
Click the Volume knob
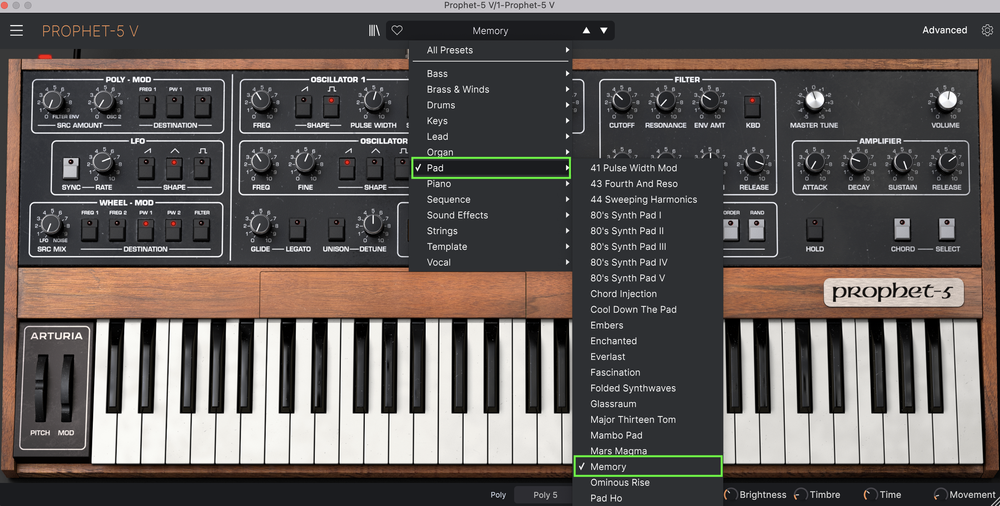pos(947,100)
